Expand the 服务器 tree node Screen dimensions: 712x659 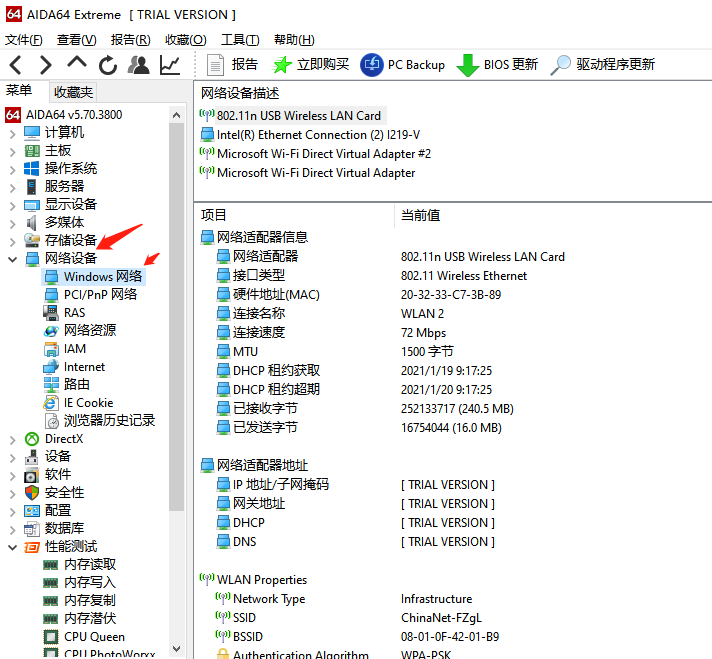pyautogui.click(x=12, y=187)
